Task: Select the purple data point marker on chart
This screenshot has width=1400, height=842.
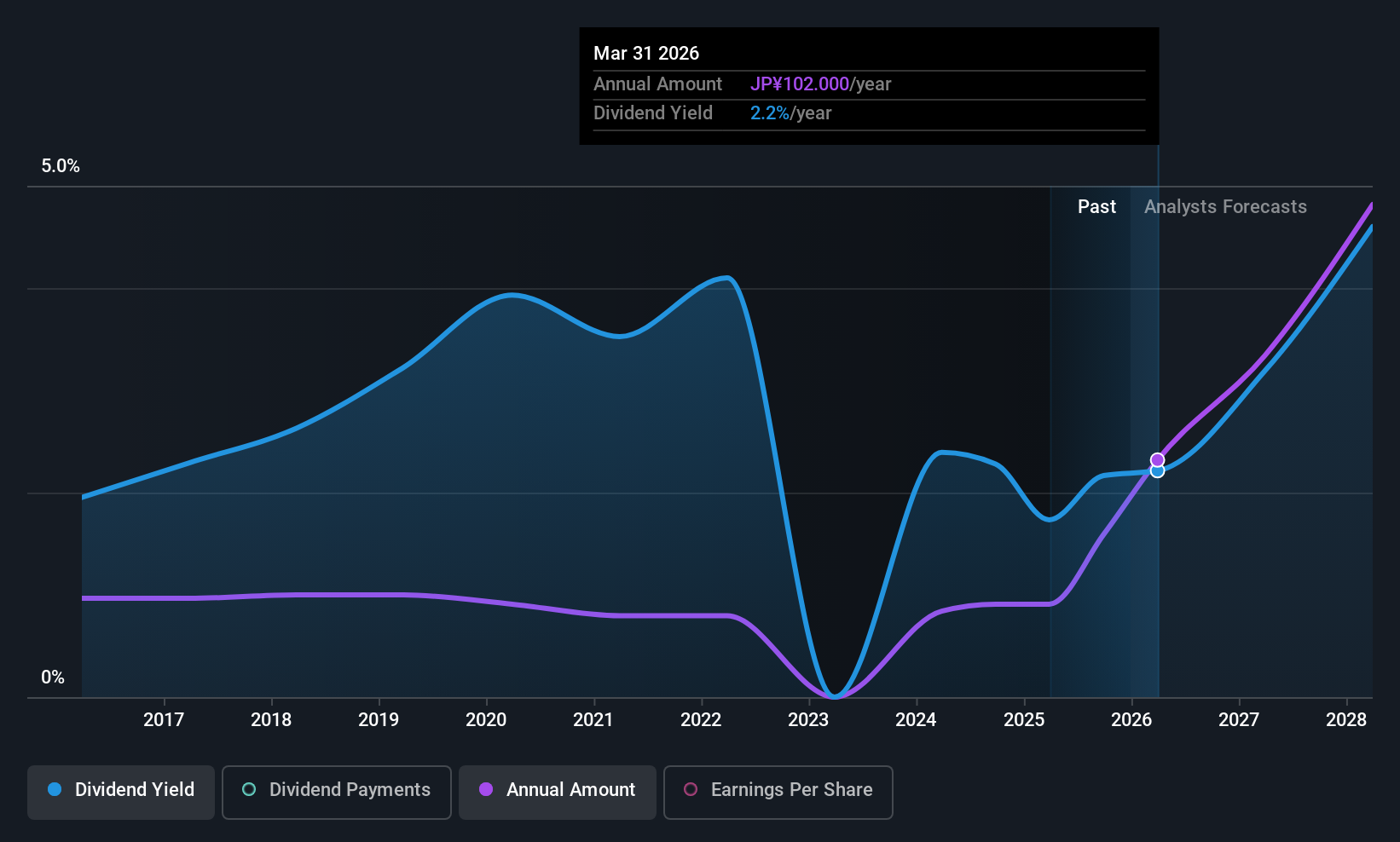Action: tap(1157, 460)
